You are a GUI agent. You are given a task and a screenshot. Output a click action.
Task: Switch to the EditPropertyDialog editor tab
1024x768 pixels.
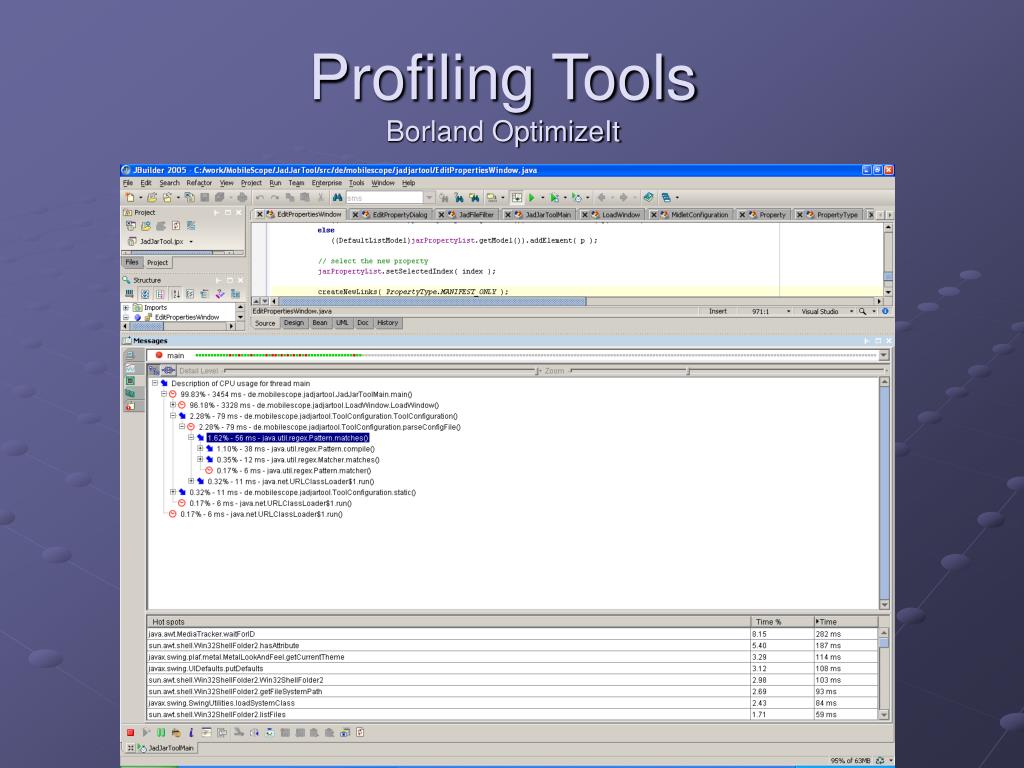394,214
